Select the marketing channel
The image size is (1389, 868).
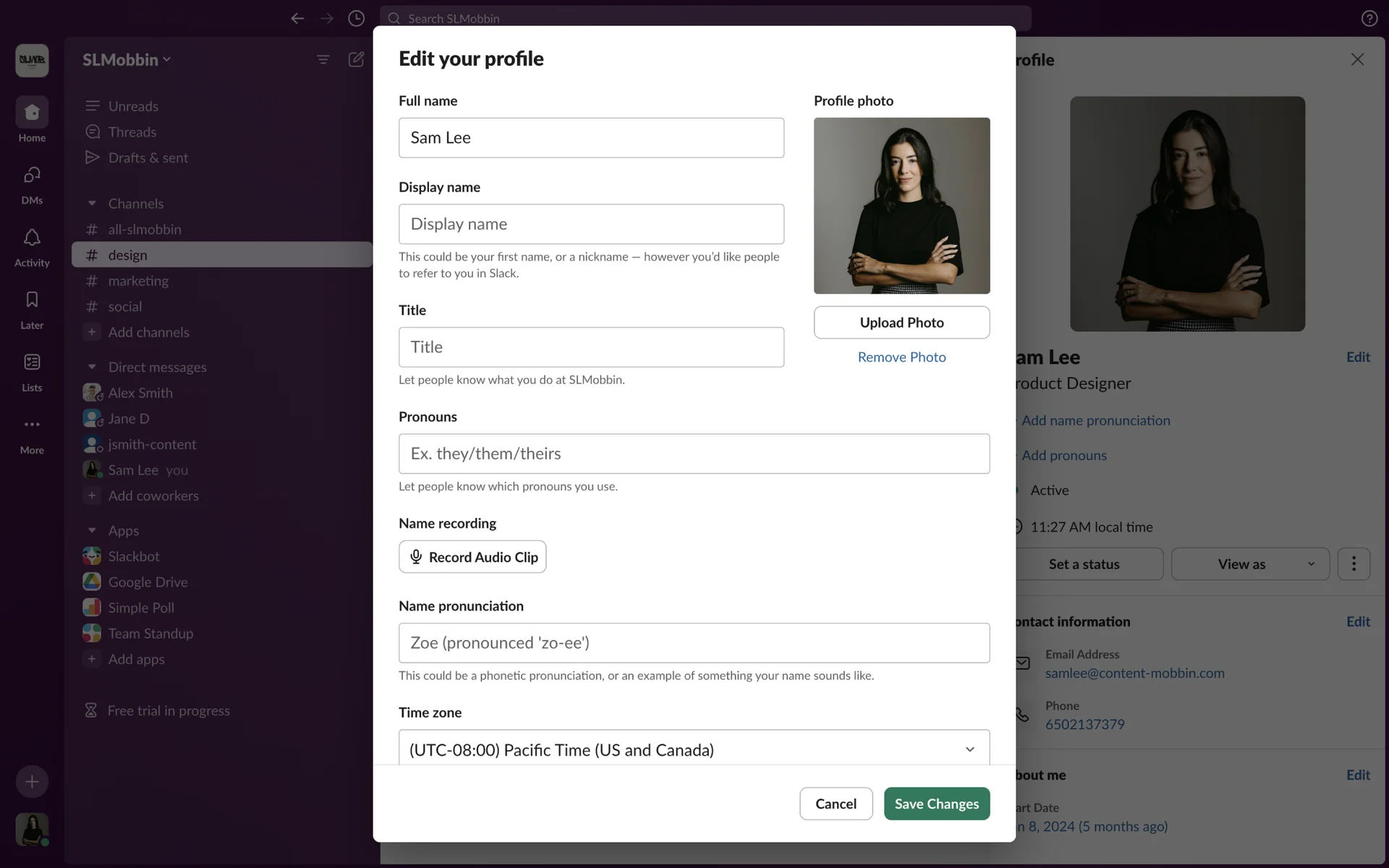(x=138, y=281)
